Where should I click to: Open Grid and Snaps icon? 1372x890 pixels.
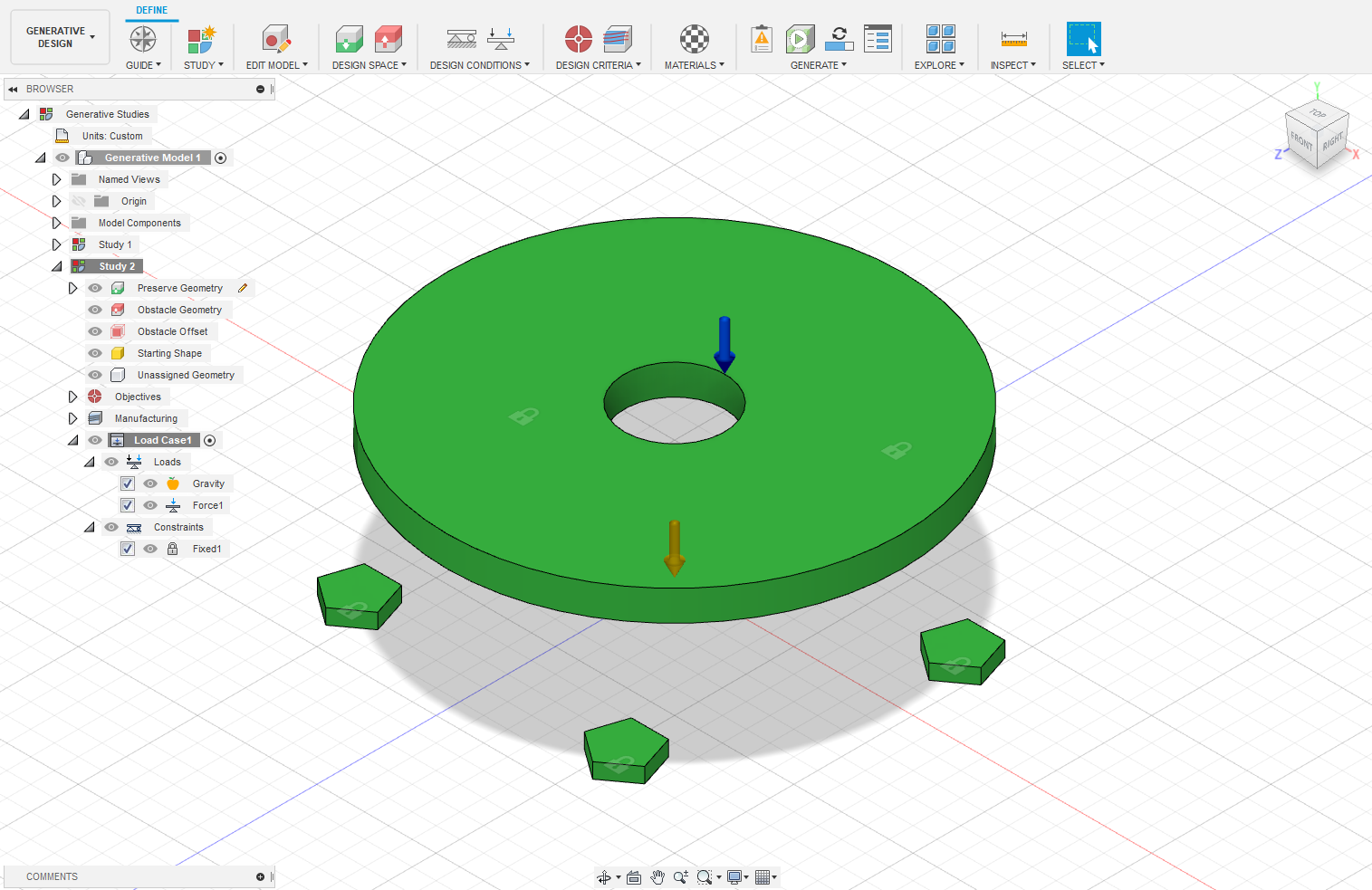[763, 877]
